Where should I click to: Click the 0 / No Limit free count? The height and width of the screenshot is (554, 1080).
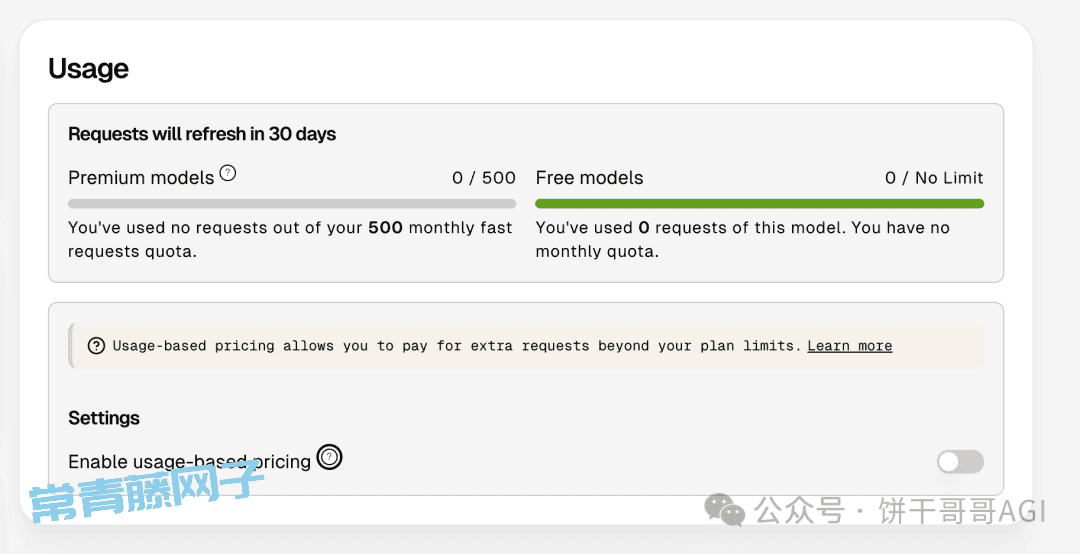click(934, 178)
